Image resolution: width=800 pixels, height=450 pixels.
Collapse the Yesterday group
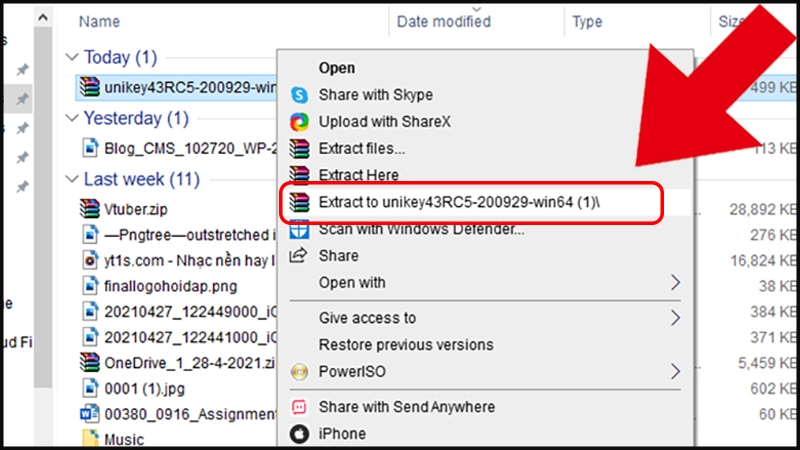pos(70,119)
